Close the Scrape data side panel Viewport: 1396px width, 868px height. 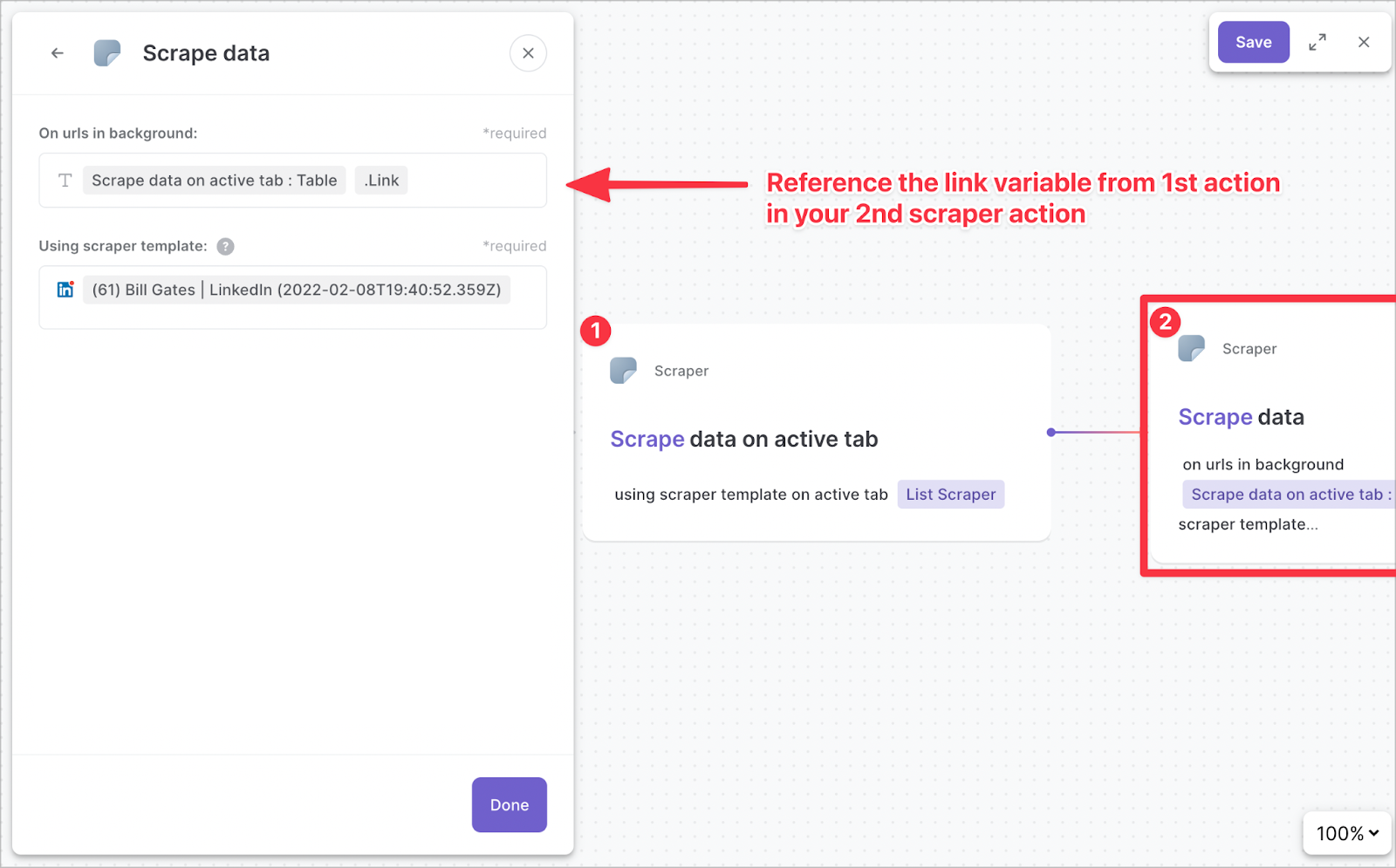pos(528,53)
